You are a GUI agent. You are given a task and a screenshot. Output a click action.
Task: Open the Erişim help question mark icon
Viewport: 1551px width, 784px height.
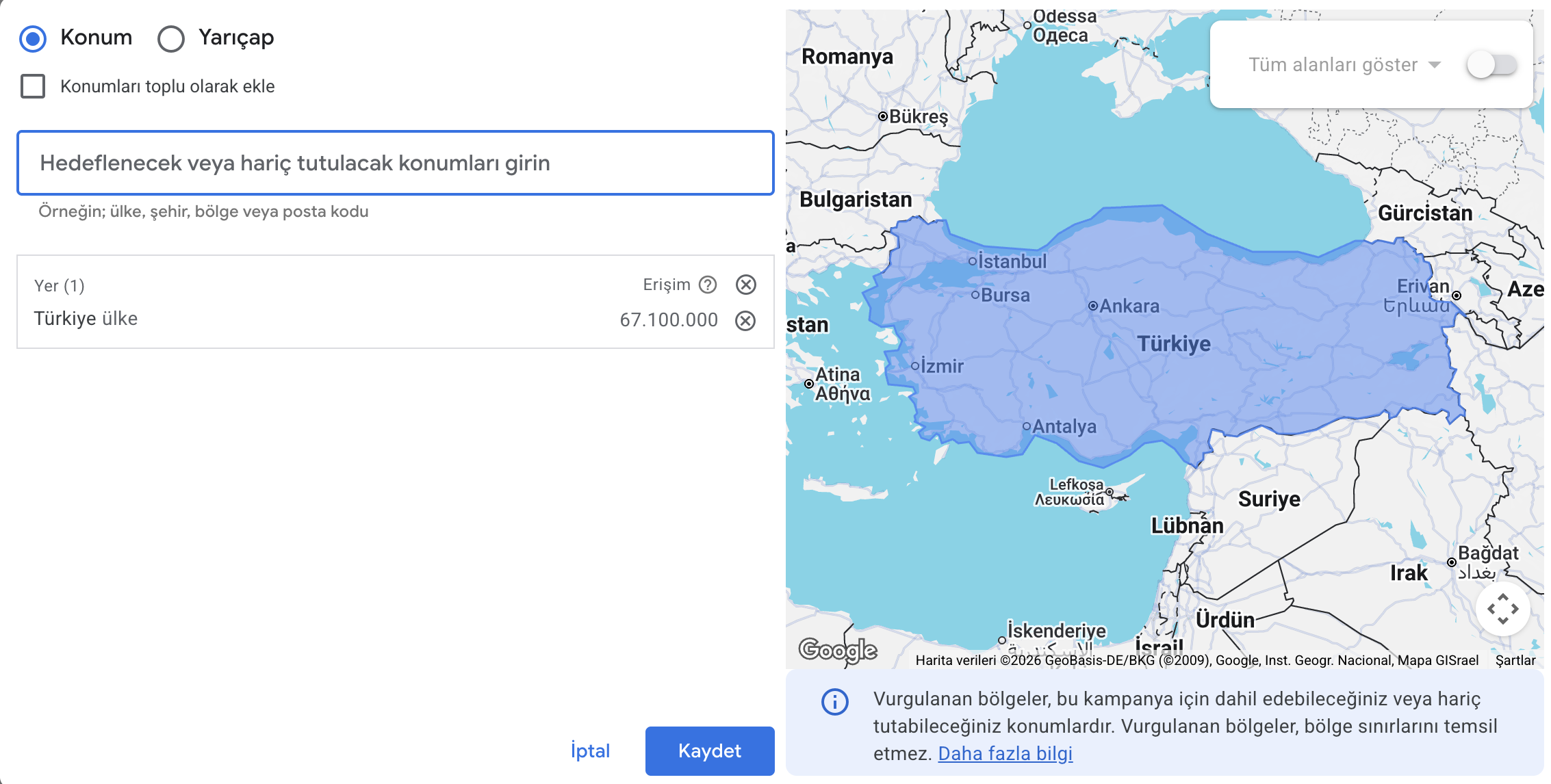coord(708,285)
